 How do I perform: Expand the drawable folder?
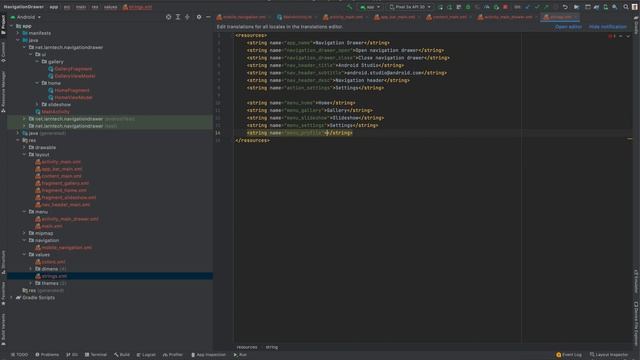(24, 147)
